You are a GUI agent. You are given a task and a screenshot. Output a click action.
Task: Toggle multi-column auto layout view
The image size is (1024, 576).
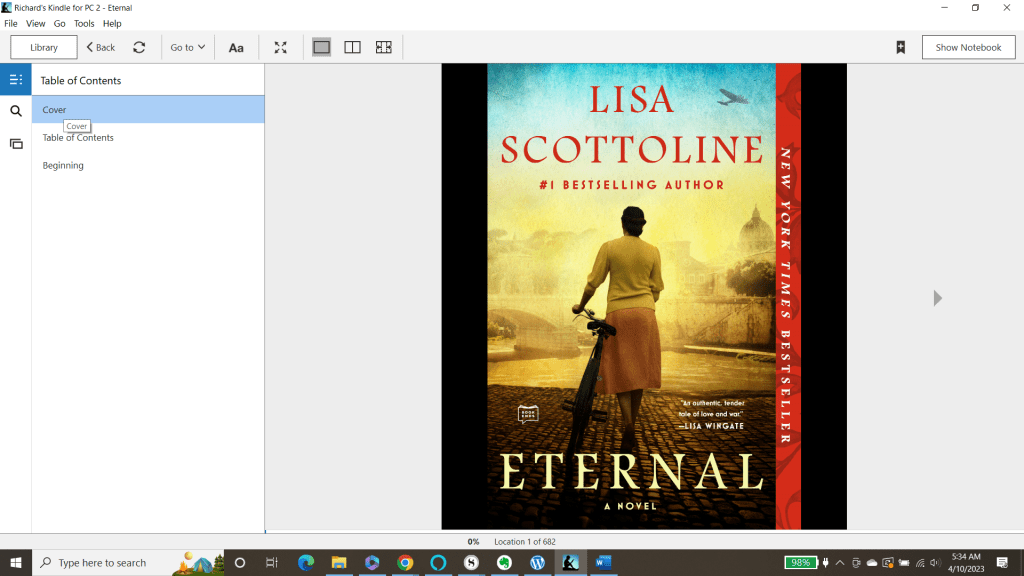point(383,47)
